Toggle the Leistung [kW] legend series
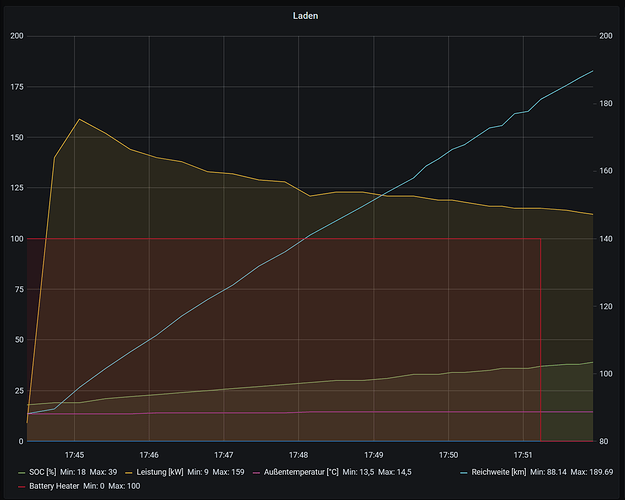This screenshot has height=500, width=625. tap(160, 472)
